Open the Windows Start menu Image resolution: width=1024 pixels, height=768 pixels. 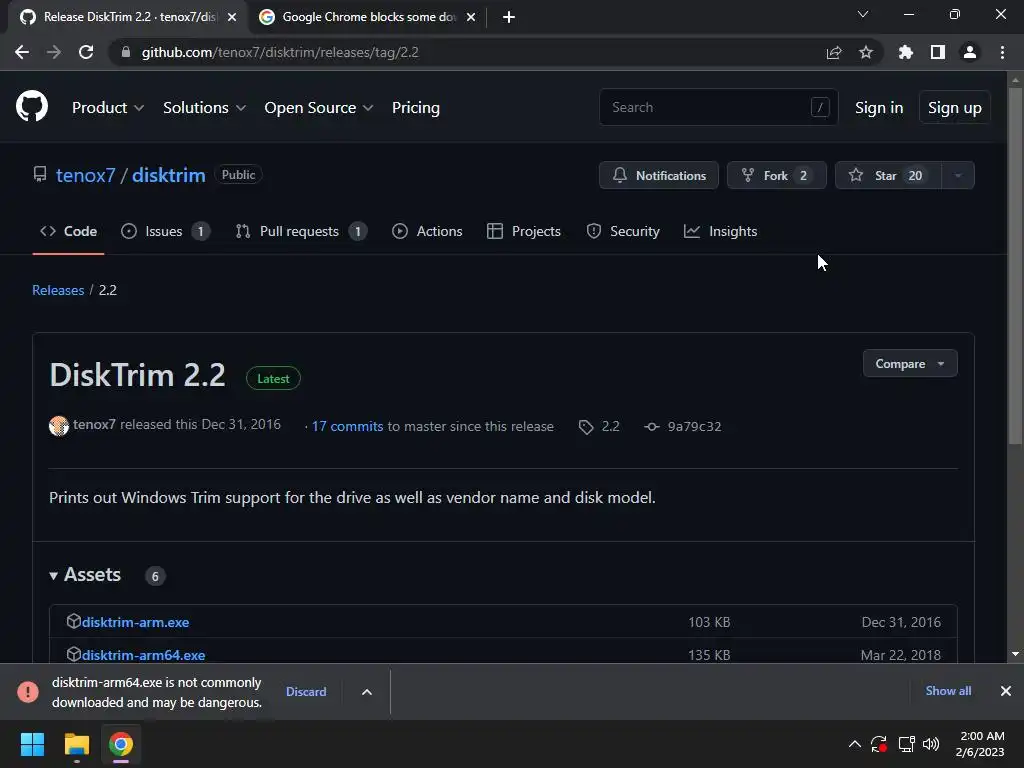point(32,744)
